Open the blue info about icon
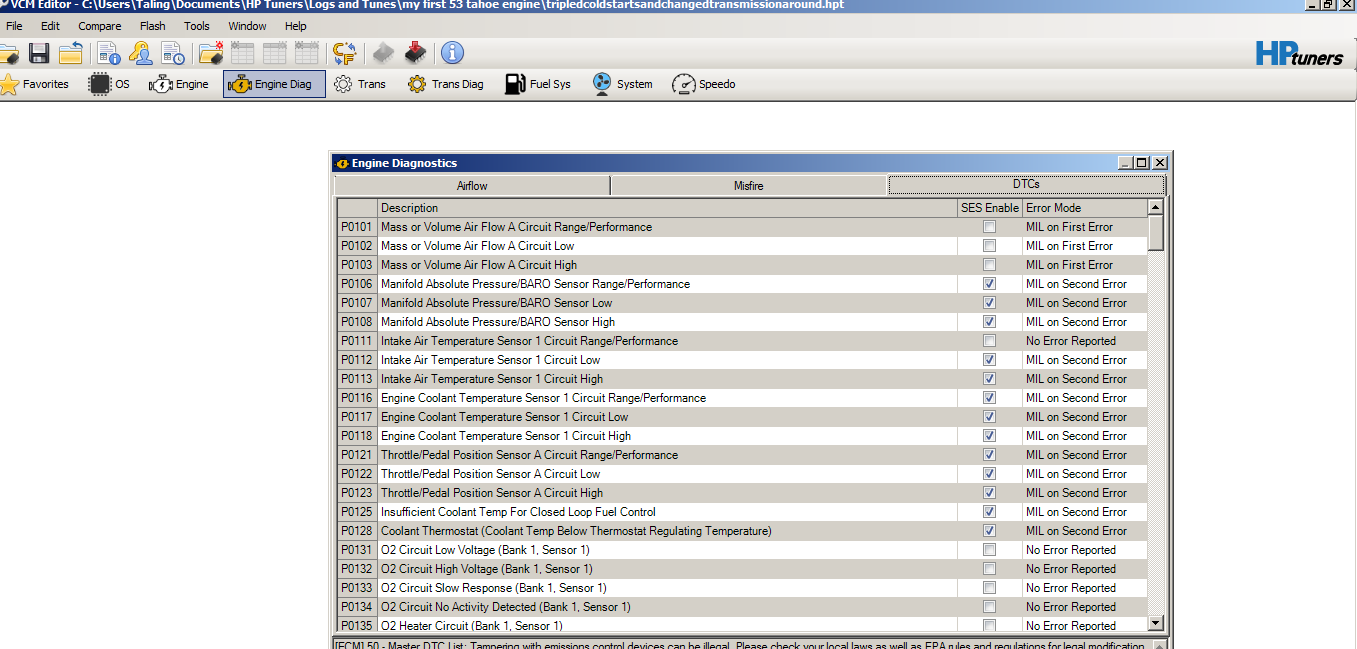1357x649 pixels. pyautogui.click(x=452, y=53)
